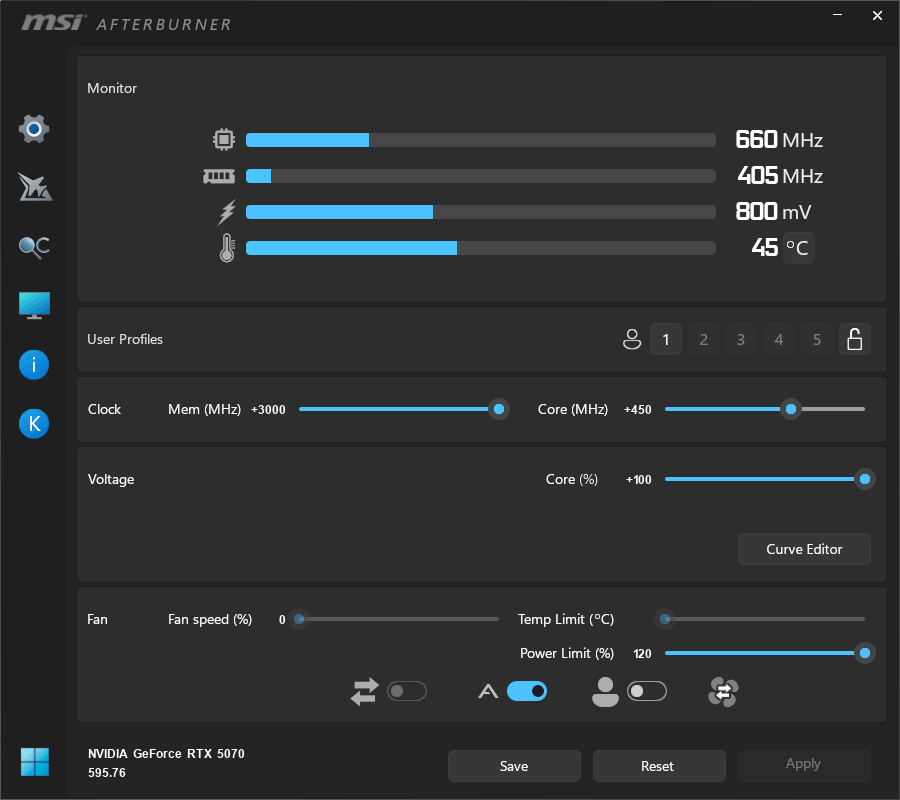Unlock profiles with the padlock icon
Image resolution: width=900 pixels, height=800 pixels.
tap(855, 339)
